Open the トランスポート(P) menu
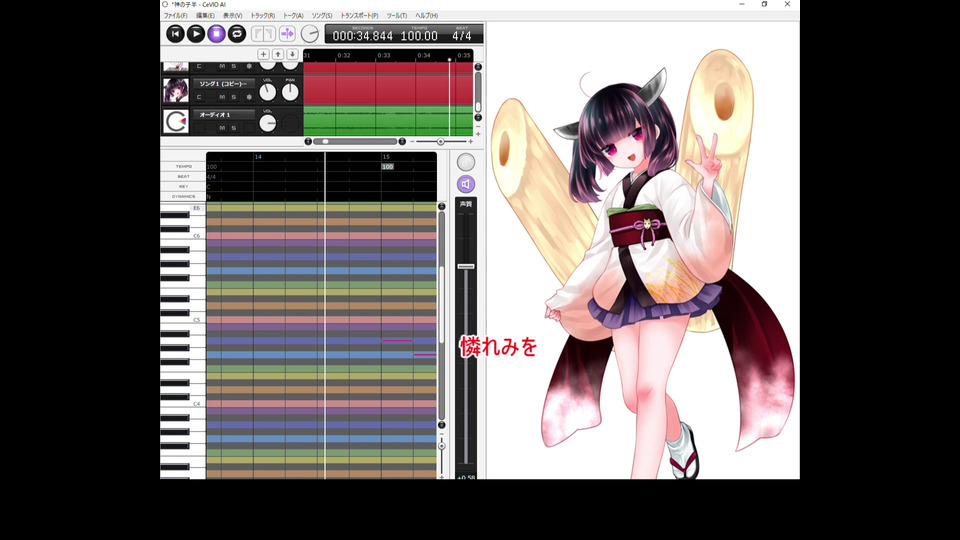 coord(359,15)
